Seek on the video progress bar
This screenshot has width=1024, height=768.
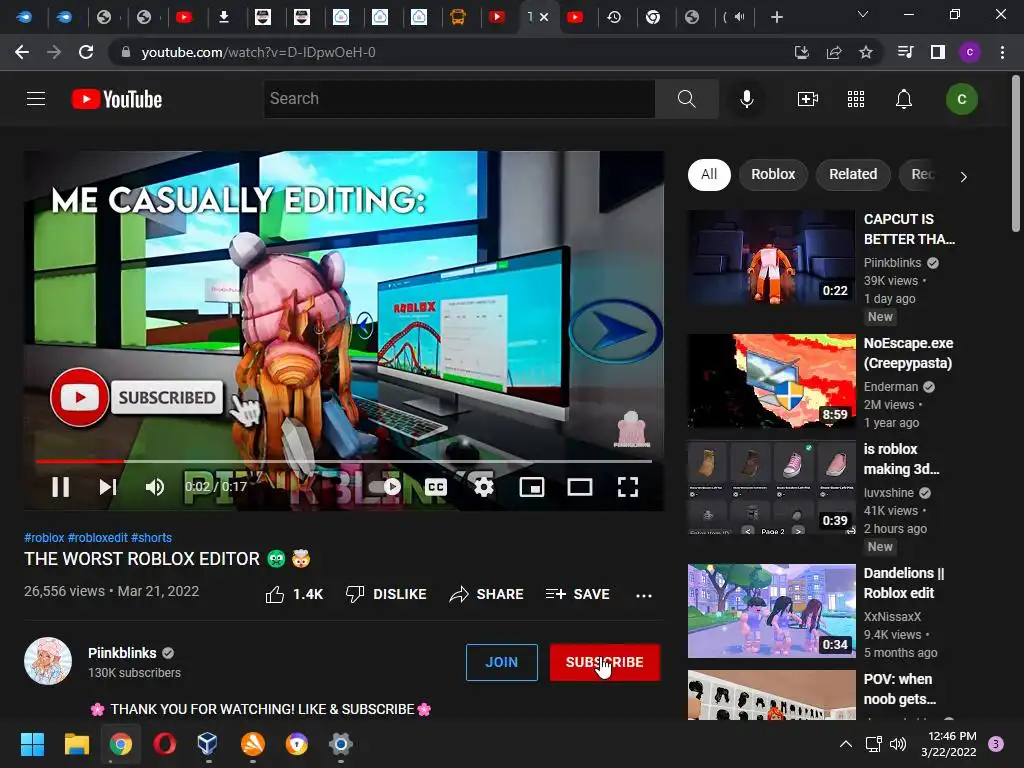coord(344,461)
